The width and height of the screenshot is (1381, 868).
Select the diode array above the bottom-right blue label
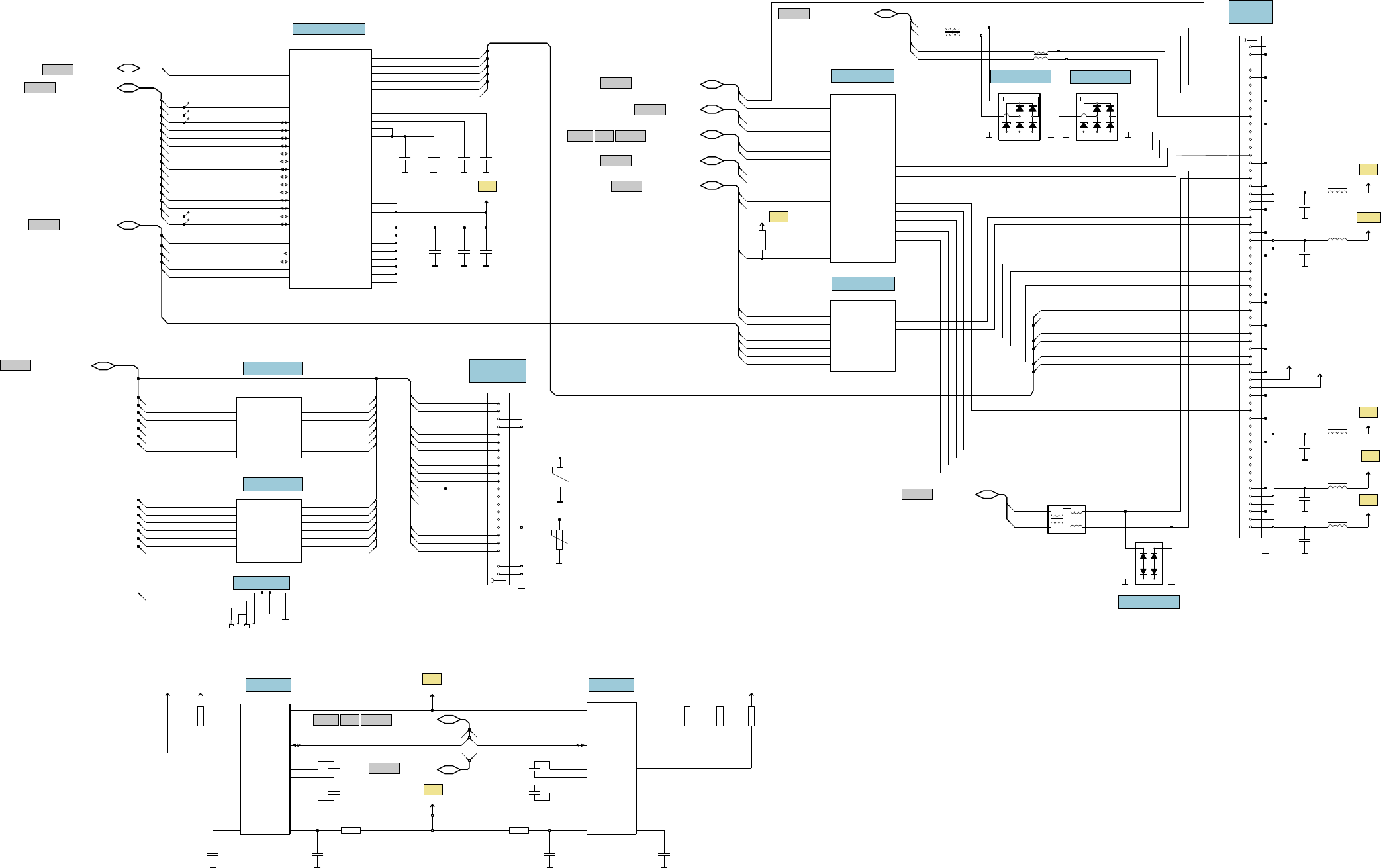coord(1149,563)
